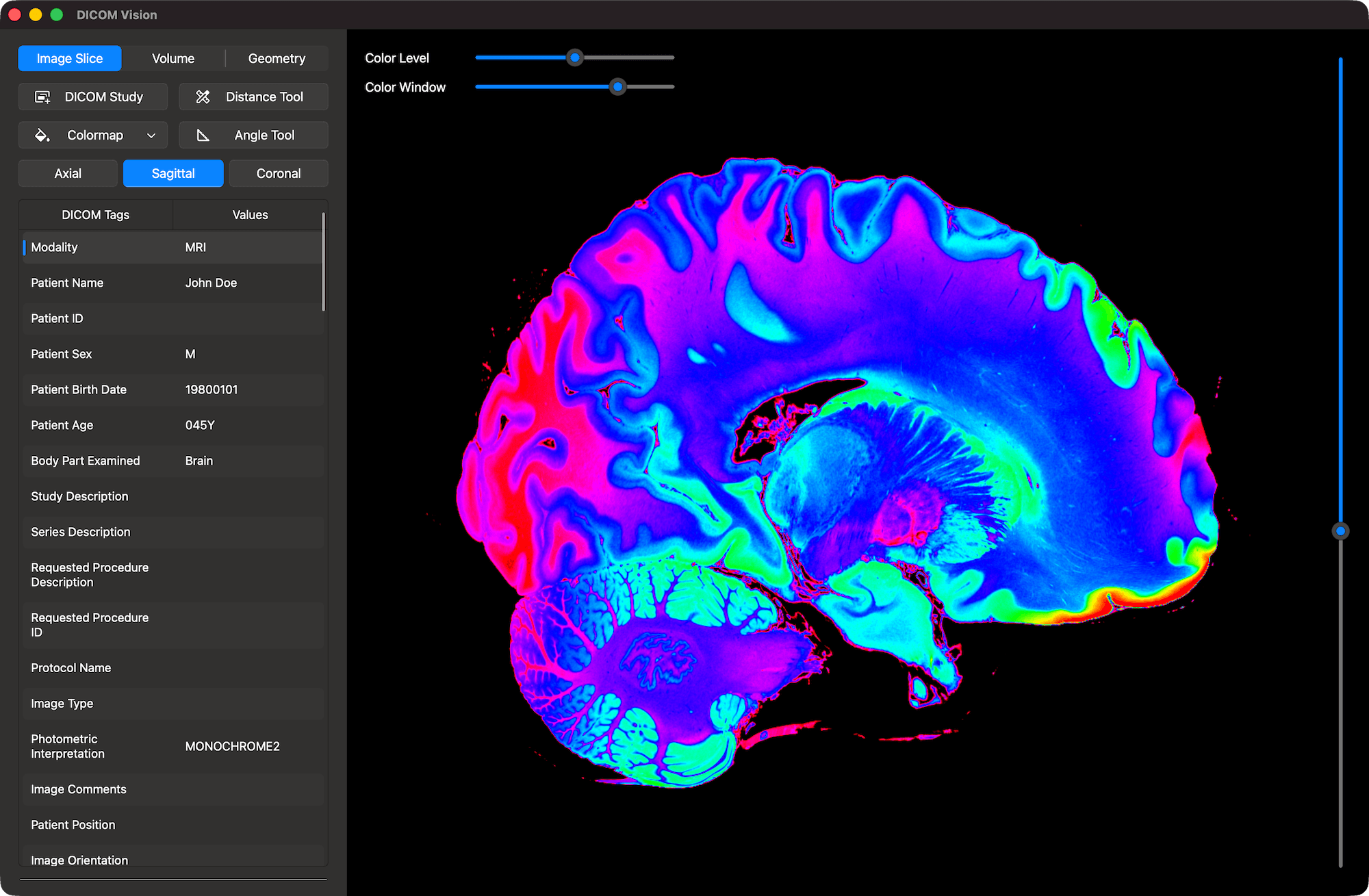Select the Sagittal view orientation

pos(172,173)
